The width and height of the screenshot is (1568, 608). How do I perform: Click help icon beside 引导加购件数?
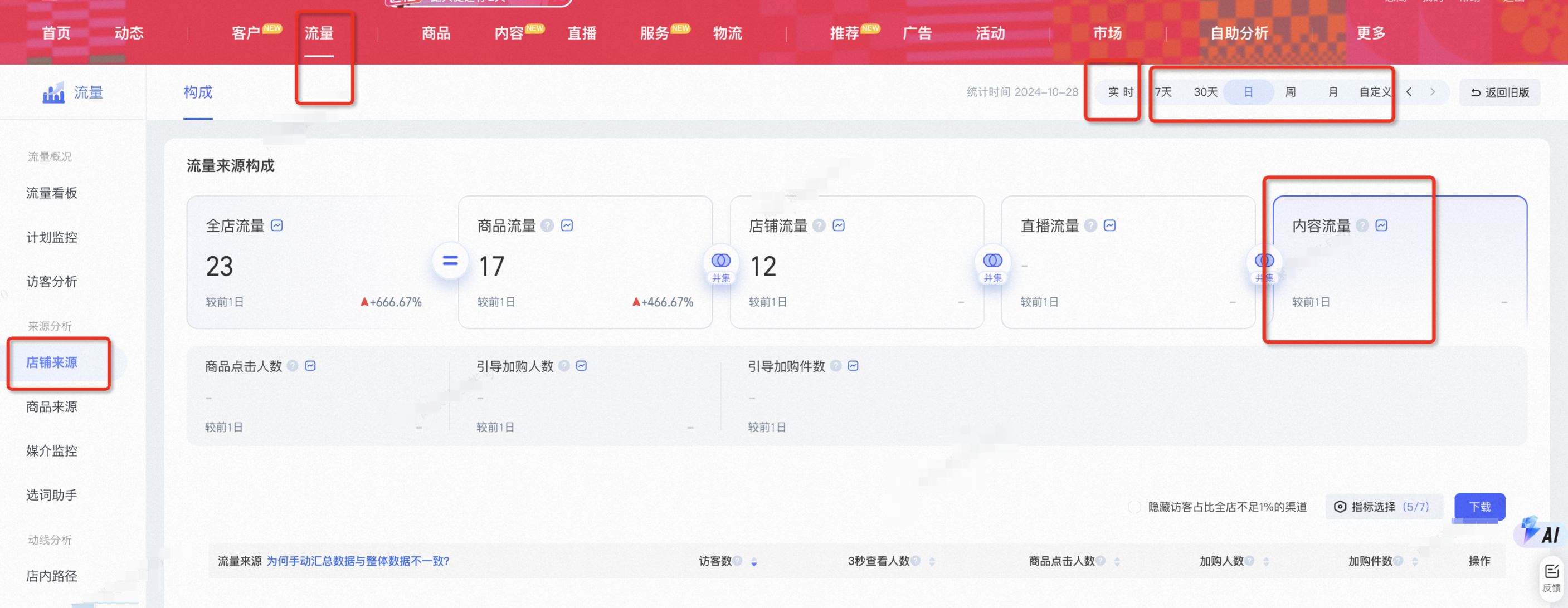point(836,365)
